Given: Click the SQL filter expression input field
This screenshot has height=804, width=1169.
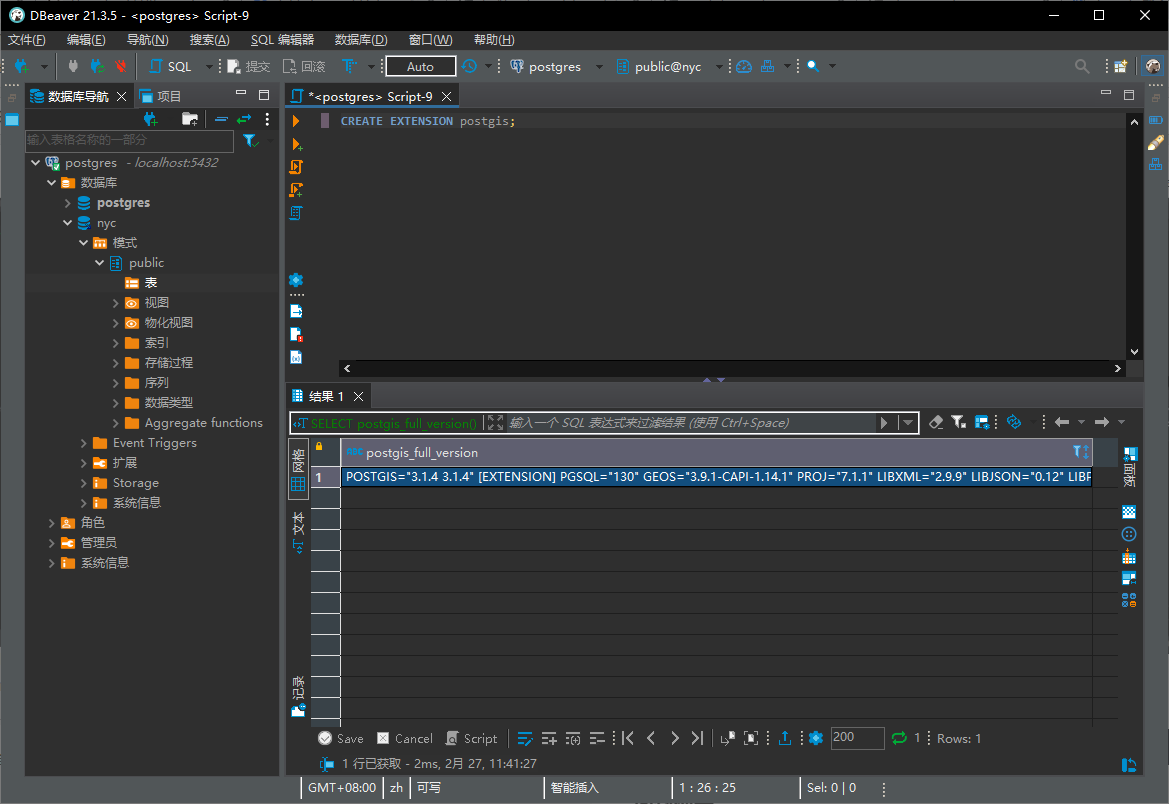Looking at the screenshot, I should [691, 423].
